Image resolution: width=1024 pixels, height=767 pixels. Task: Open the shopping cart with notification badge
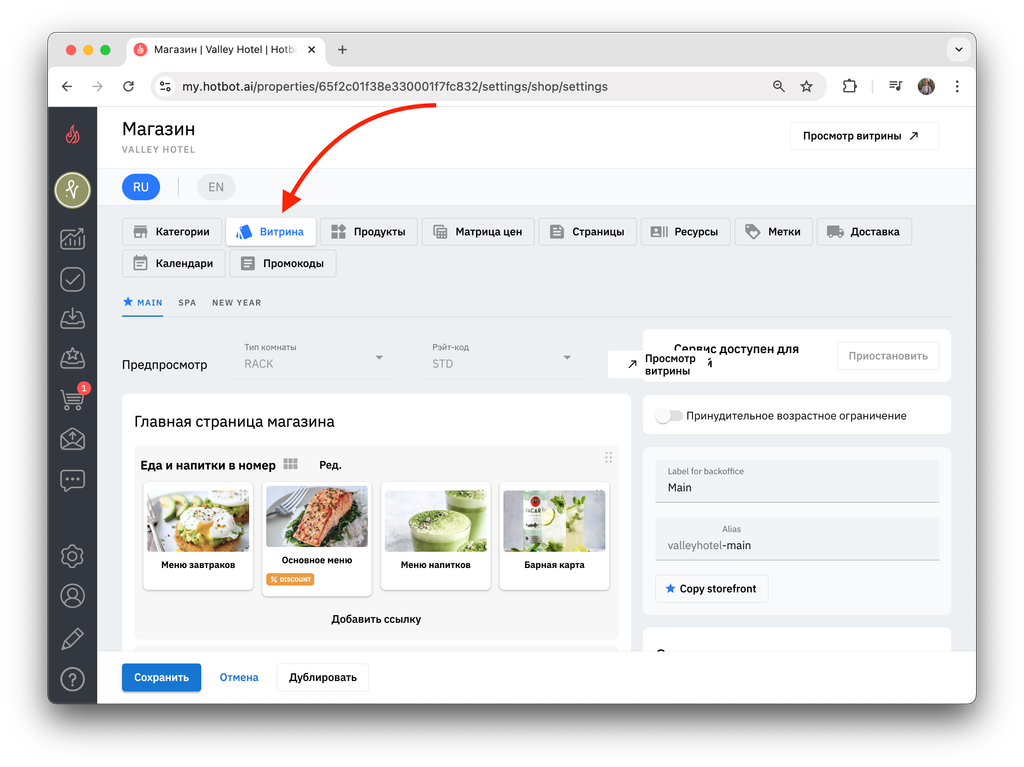pos(73,398)
